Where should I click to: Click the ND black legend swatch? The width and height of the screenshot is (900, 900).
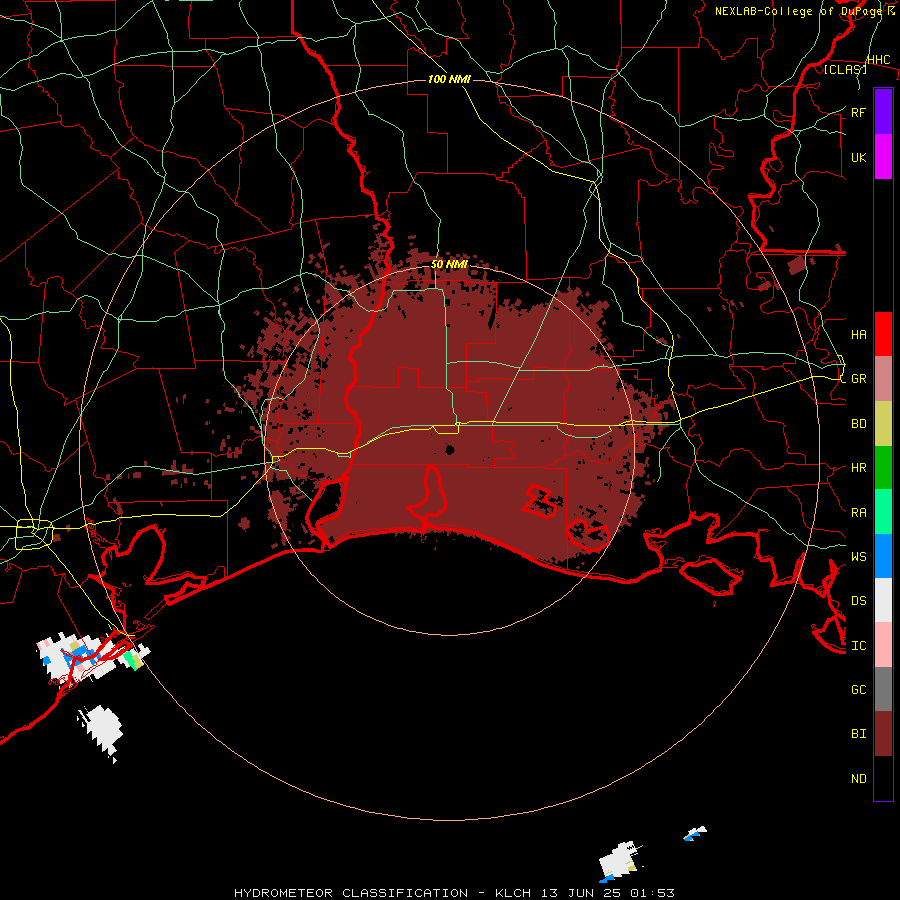pos(883,778)
